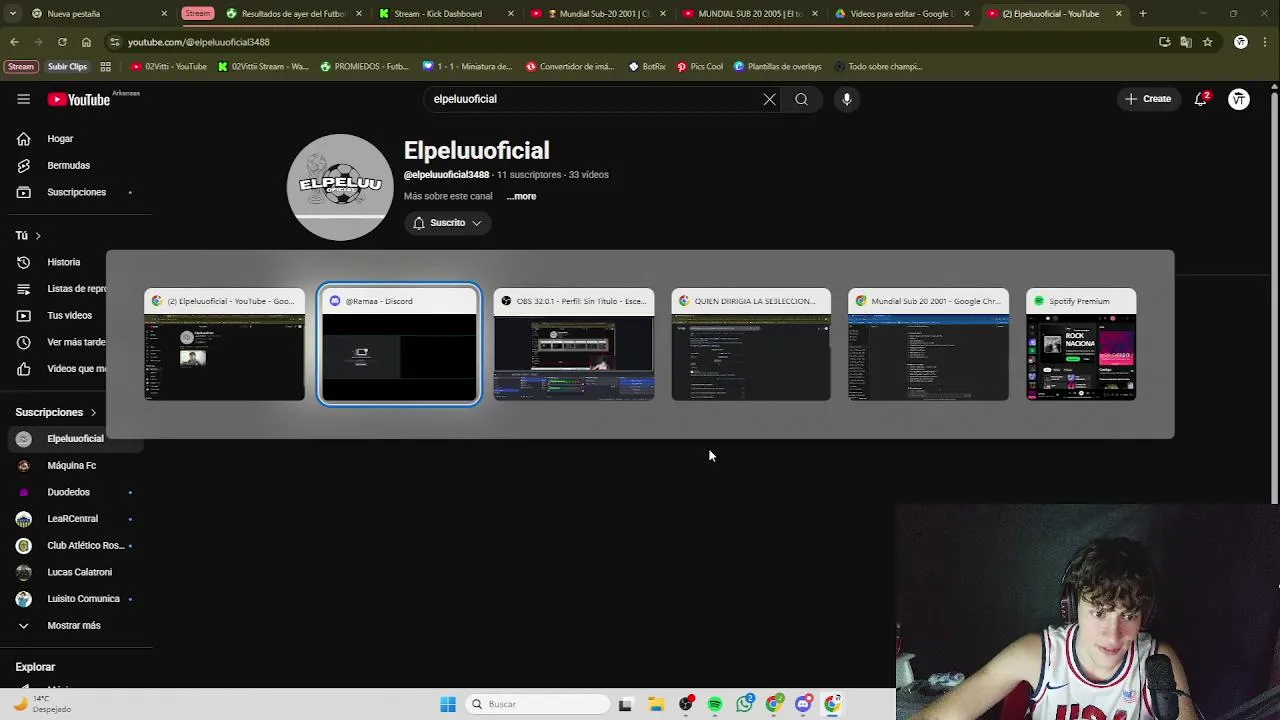Click the browser address bar URL
This screenshot has width=1280, height=720.
199,42
